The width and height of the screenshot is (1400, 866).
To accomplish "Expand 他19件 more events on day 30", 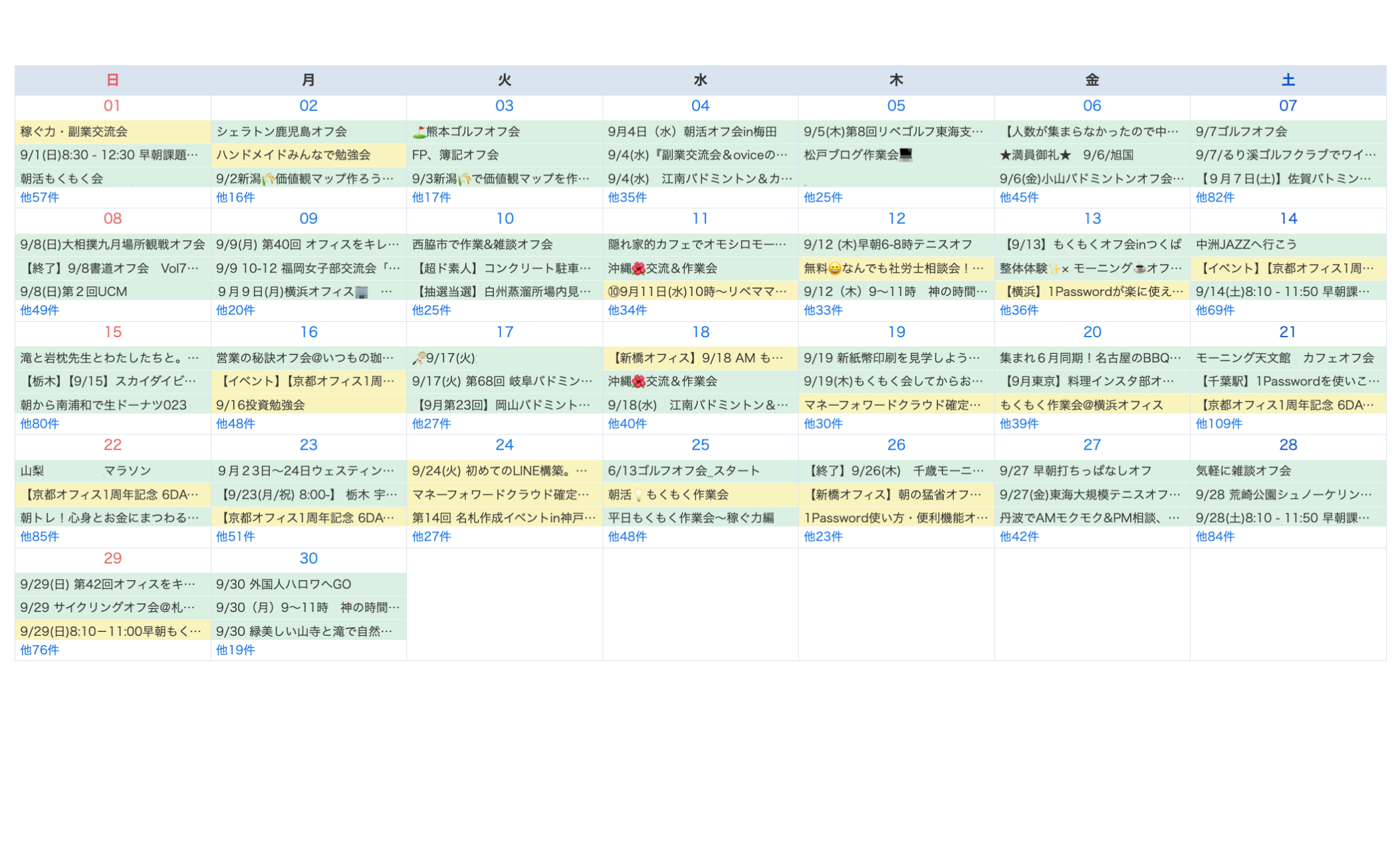I will click(x=235, y=650).
